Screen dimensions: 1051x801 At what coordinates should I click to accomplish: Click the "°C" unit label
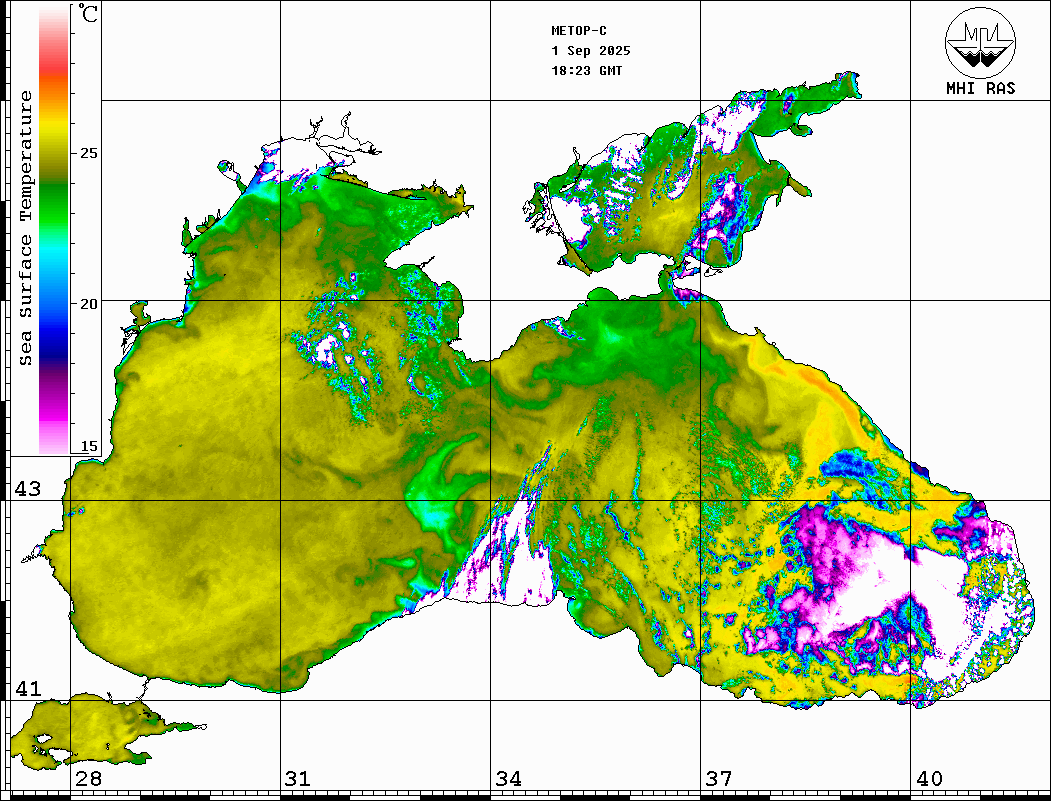coord(88,13)
